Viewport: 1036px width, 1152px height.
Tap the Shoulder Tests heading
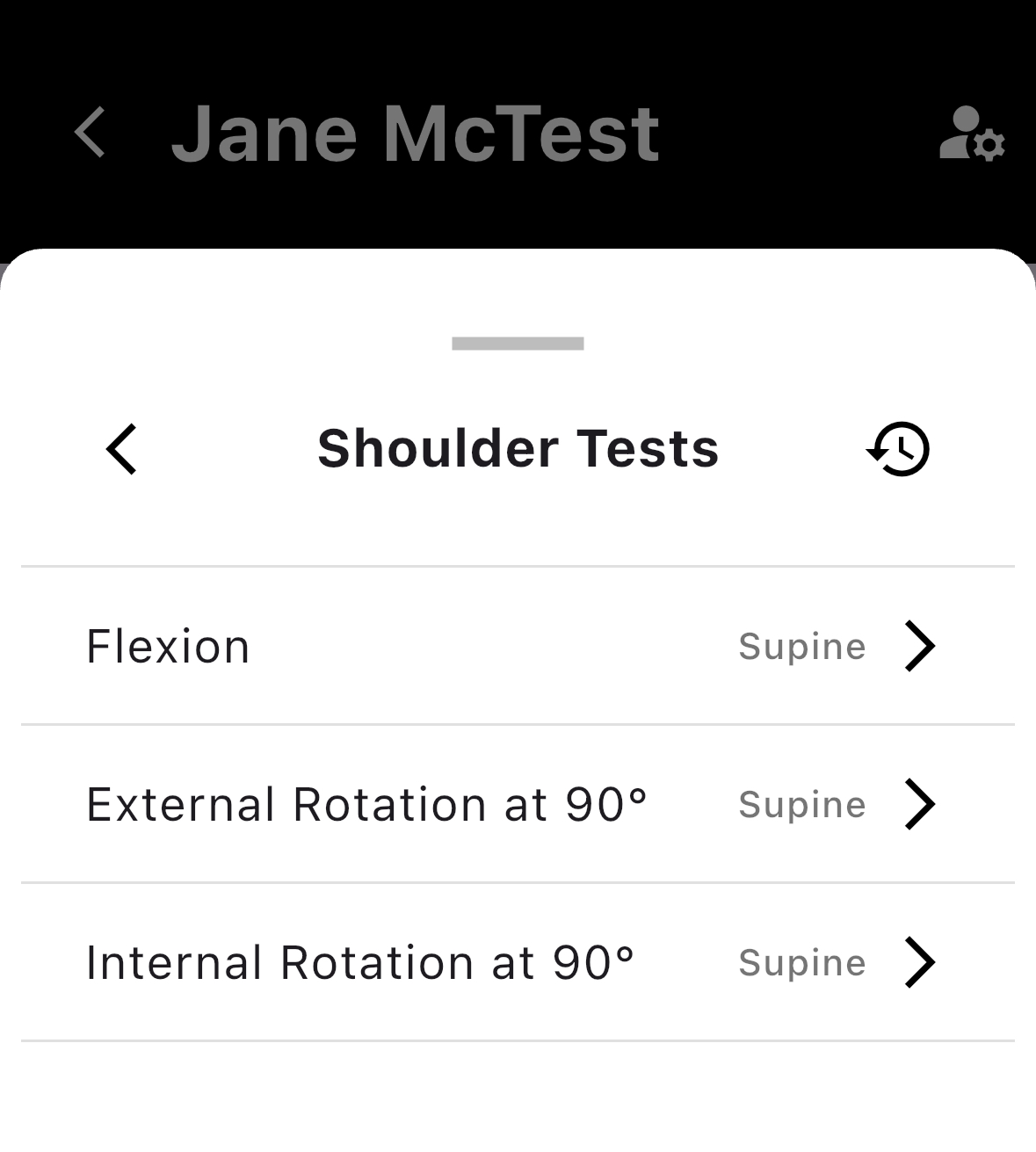tap(518, 449)
